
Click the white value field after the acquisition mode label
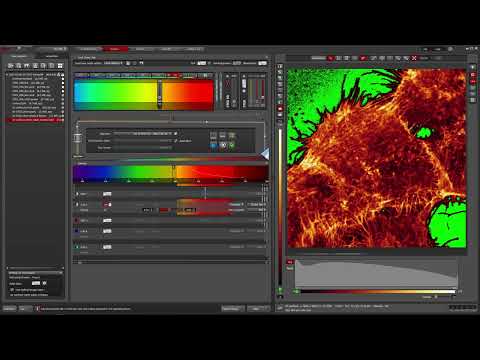[202, 63]
